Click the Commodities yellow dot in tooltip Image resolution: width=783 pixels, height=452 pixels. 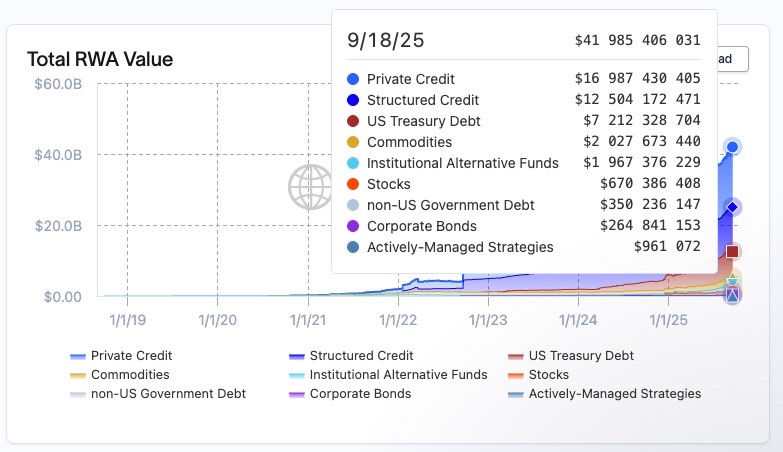(353, 142)
